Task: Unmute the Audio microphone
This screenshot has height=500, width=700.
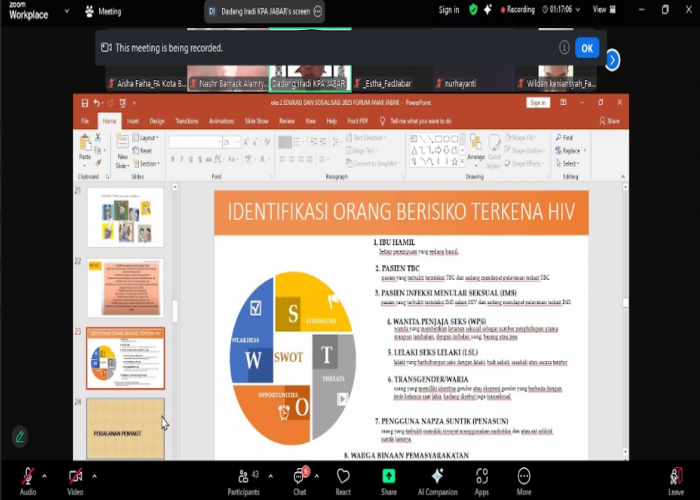Action: coord(27,477)
